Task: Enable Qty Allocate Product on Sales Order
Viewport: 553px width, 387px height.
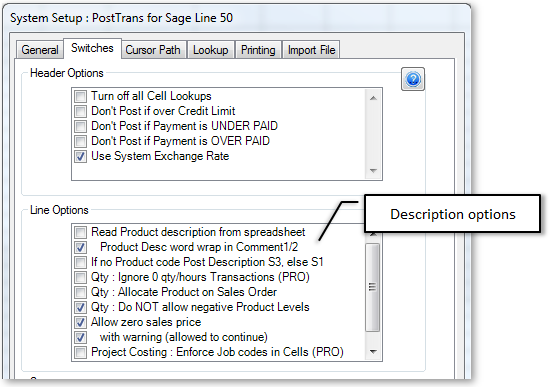Action: click(80, 292)
